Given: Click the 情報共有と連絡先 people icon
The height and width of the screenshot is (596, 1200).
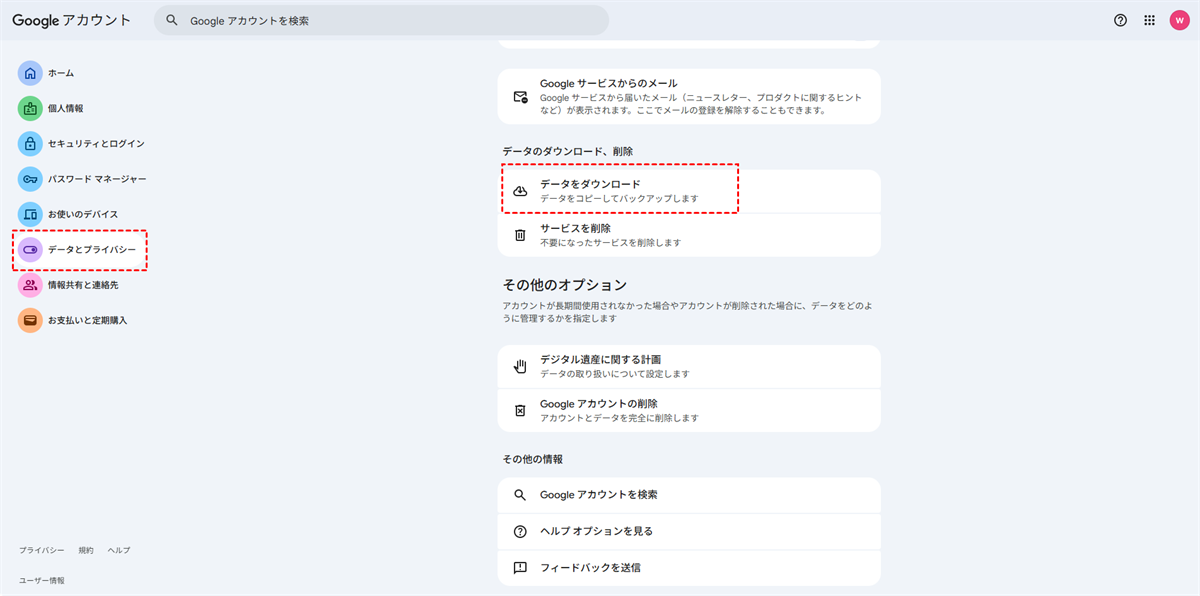Looking at the screenshot, I should click(30, 285).
